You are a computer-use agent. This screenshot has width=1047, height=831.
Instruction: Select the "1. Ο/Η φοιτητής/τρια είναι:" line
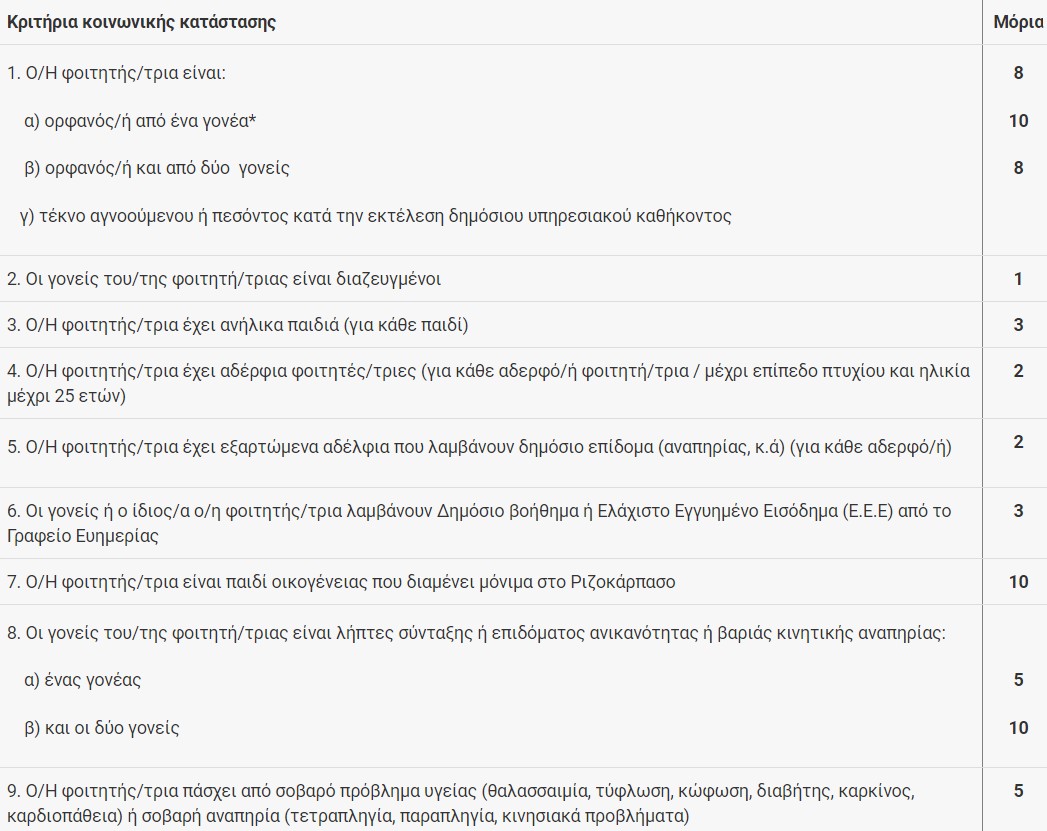pos(119,73)
